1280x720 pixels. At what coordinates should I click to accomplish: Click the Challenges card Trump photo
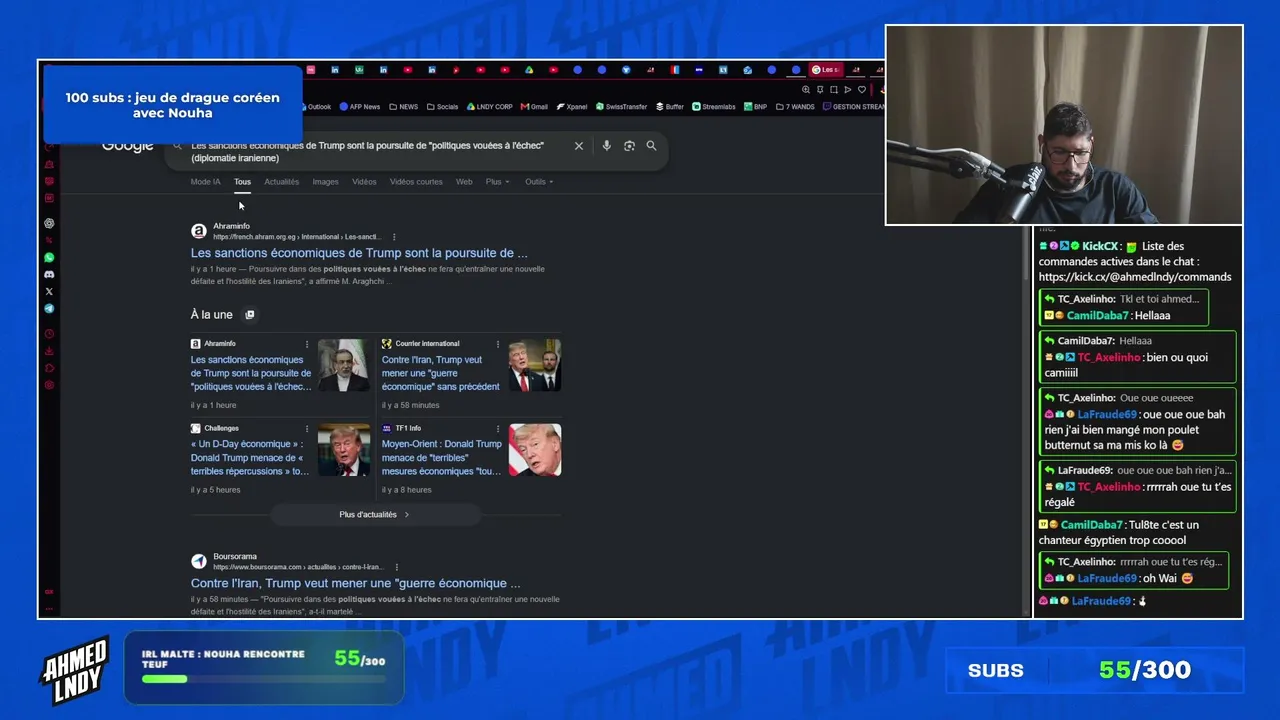[x=344, y=450]
